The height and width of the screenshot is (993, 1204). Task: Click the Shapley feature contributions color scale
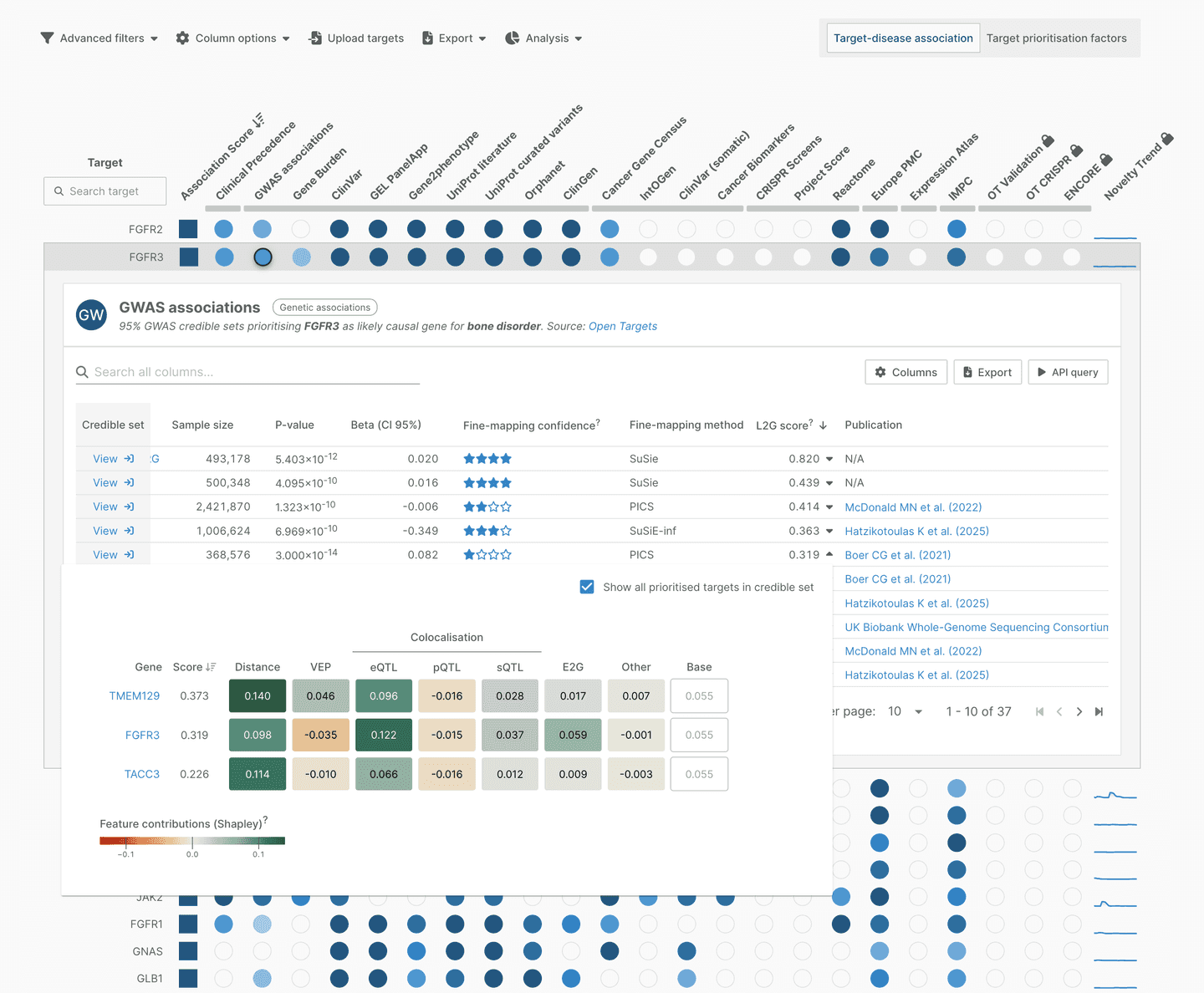click(192, 841)
